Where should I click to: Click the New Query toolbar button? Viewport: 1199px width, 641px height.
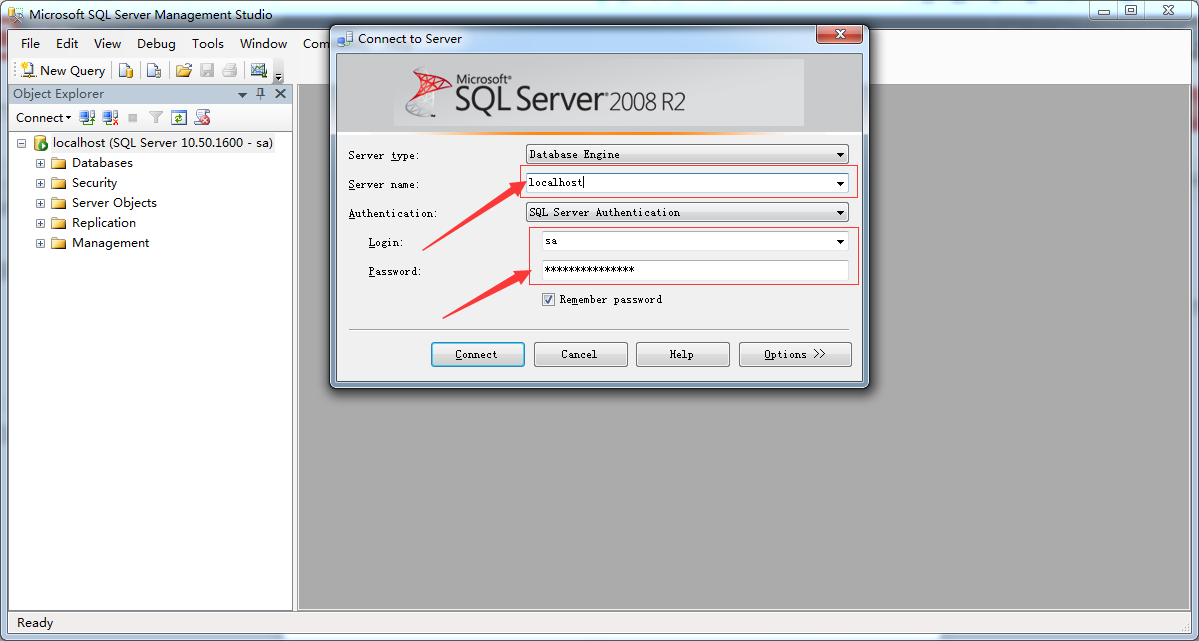coord(63,70)
